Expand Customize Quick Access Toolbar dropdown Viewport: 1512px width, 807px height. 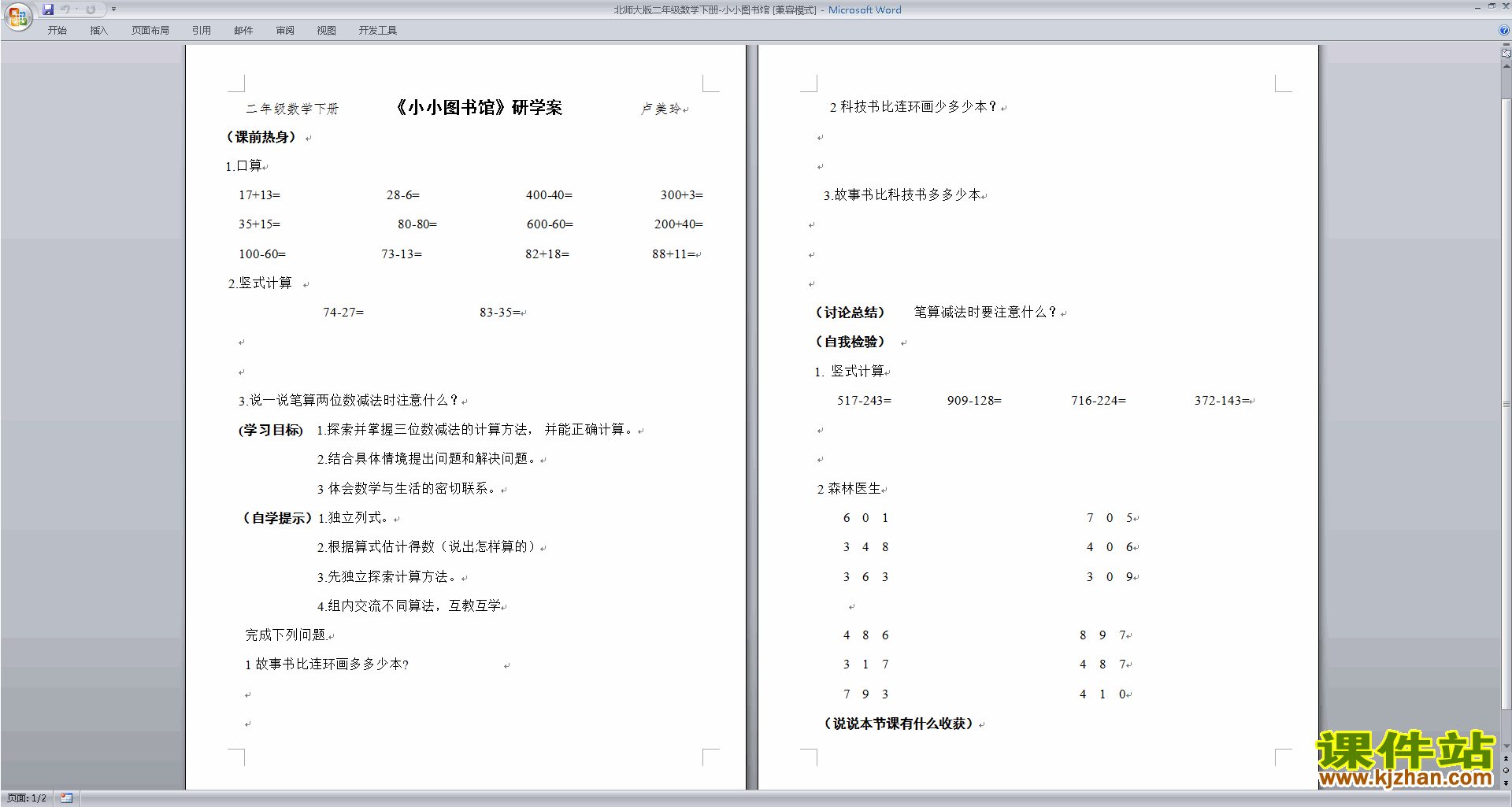[x=114, y=9]
